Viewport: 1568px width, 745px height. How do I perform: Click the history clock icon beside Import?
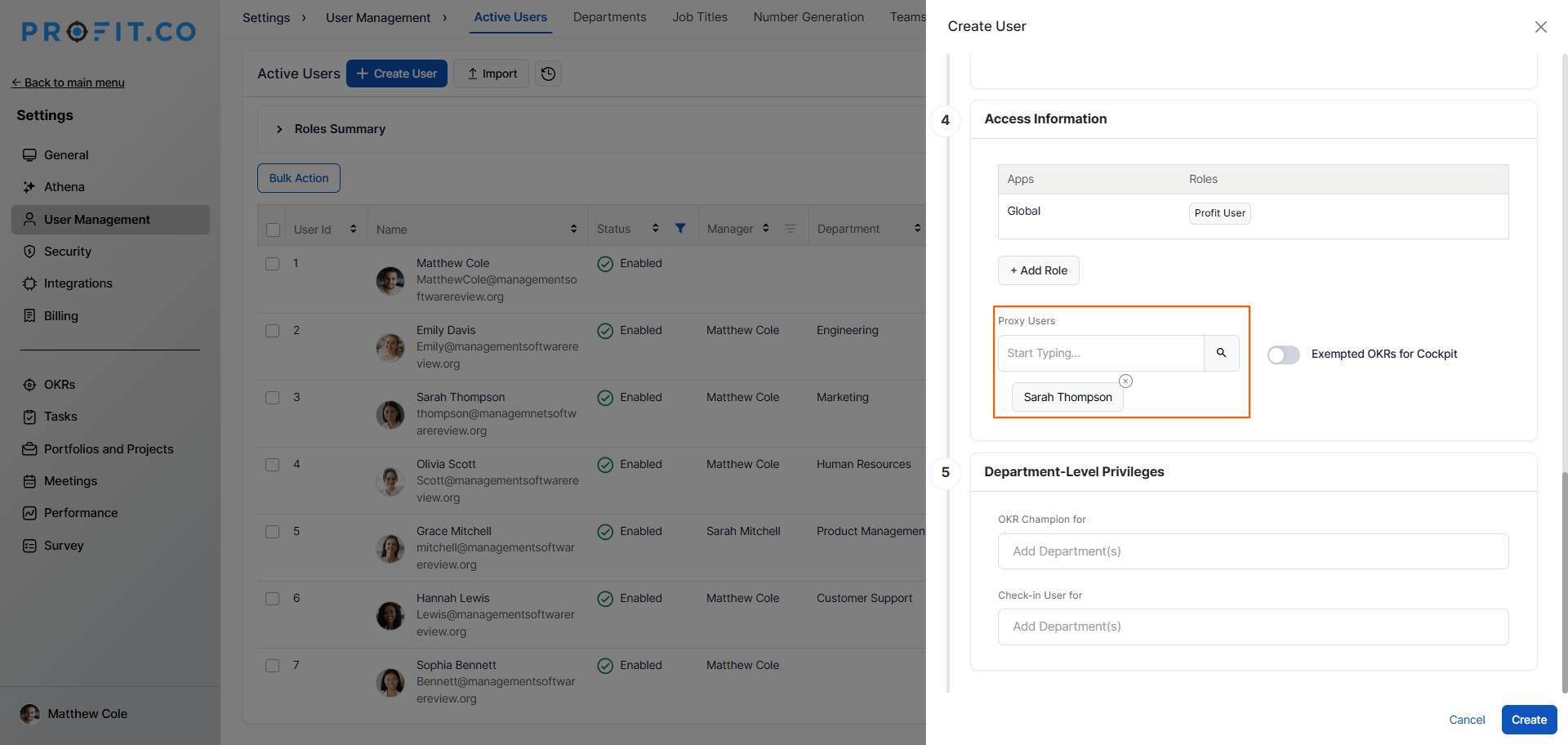(x=548, y=74)
